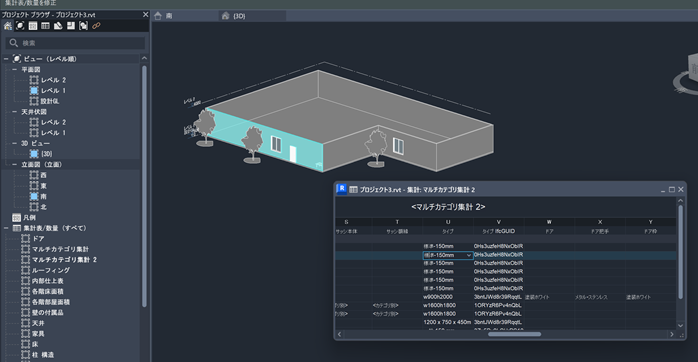This screenshot has height=362, width=698.
Task: Open the ドア schedule
Action: [38, 239]
